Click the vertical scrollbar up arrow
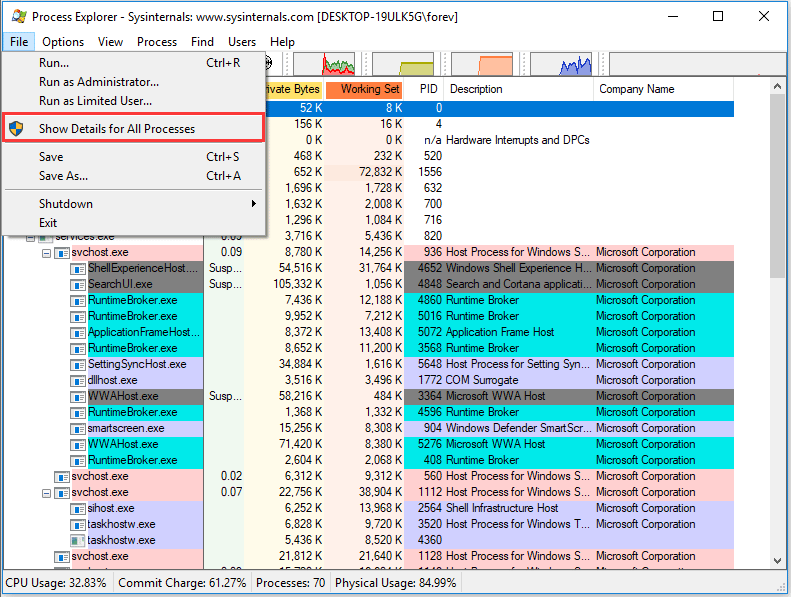Image resolution: width=791 pixels, height=597 pixels. tap(777, 87)
